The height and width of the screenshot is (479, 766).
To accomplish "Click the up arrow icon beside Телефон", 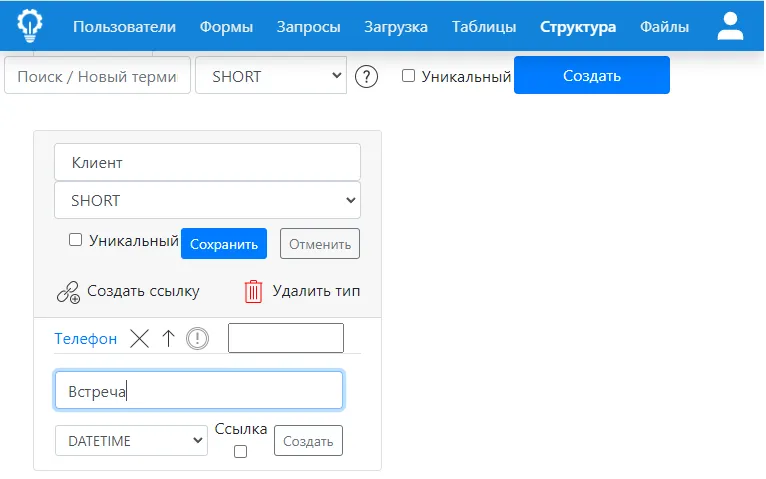I will 168,338.
